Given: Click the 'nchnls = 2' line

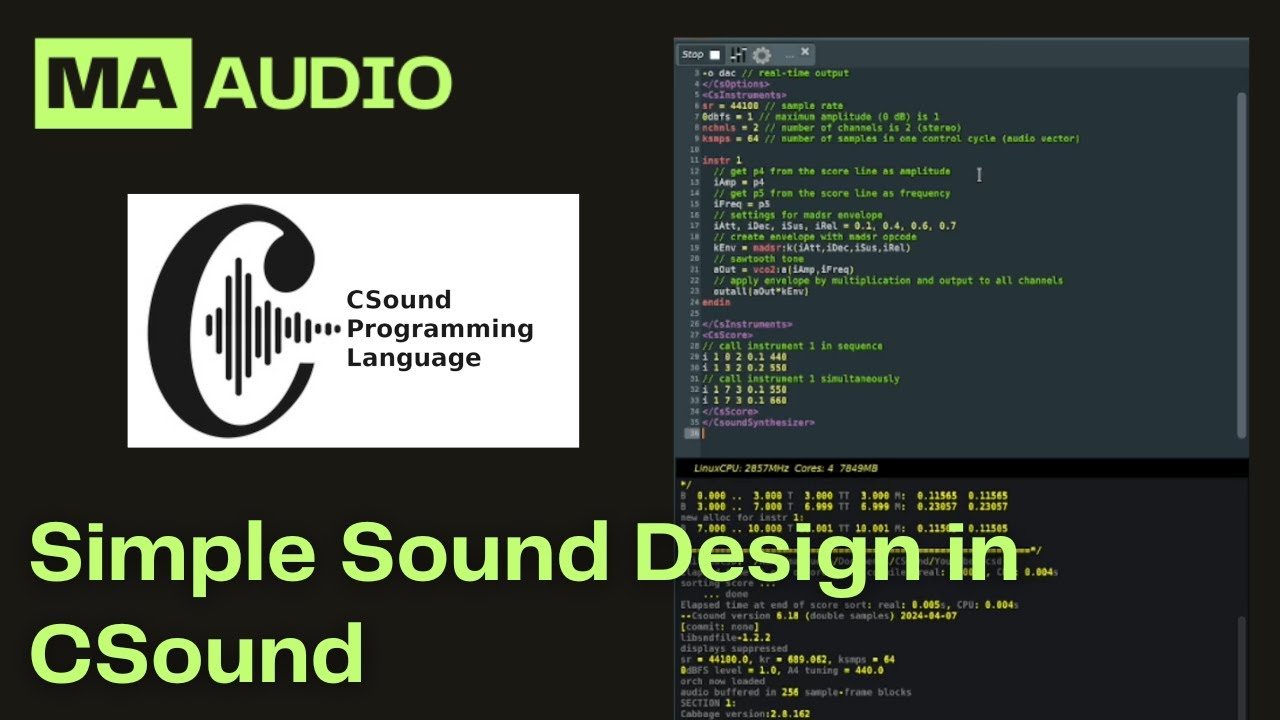Looking at the screenshot, I should pos(831,128).
